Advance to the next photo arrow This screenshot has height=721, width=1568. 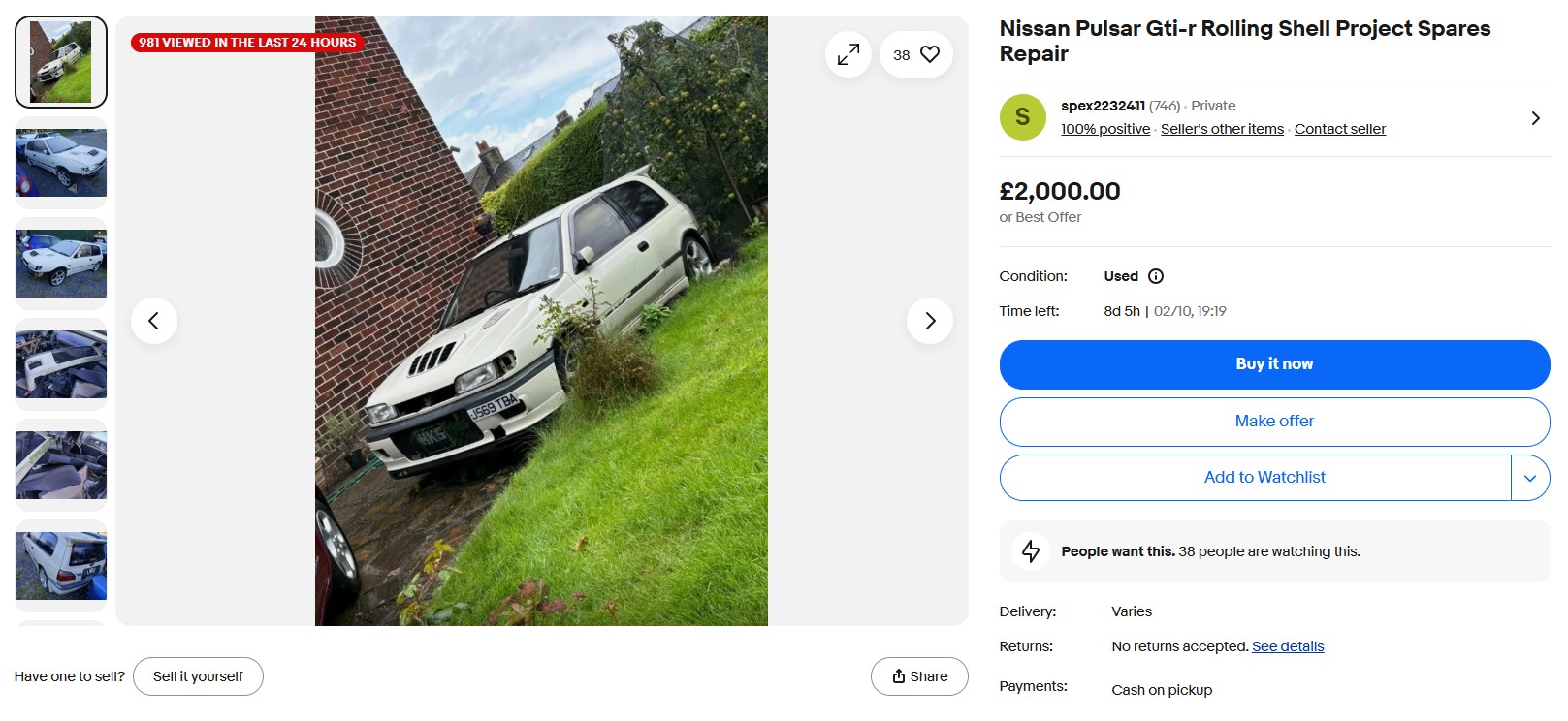pyautogui.click(x=930, y=321)
